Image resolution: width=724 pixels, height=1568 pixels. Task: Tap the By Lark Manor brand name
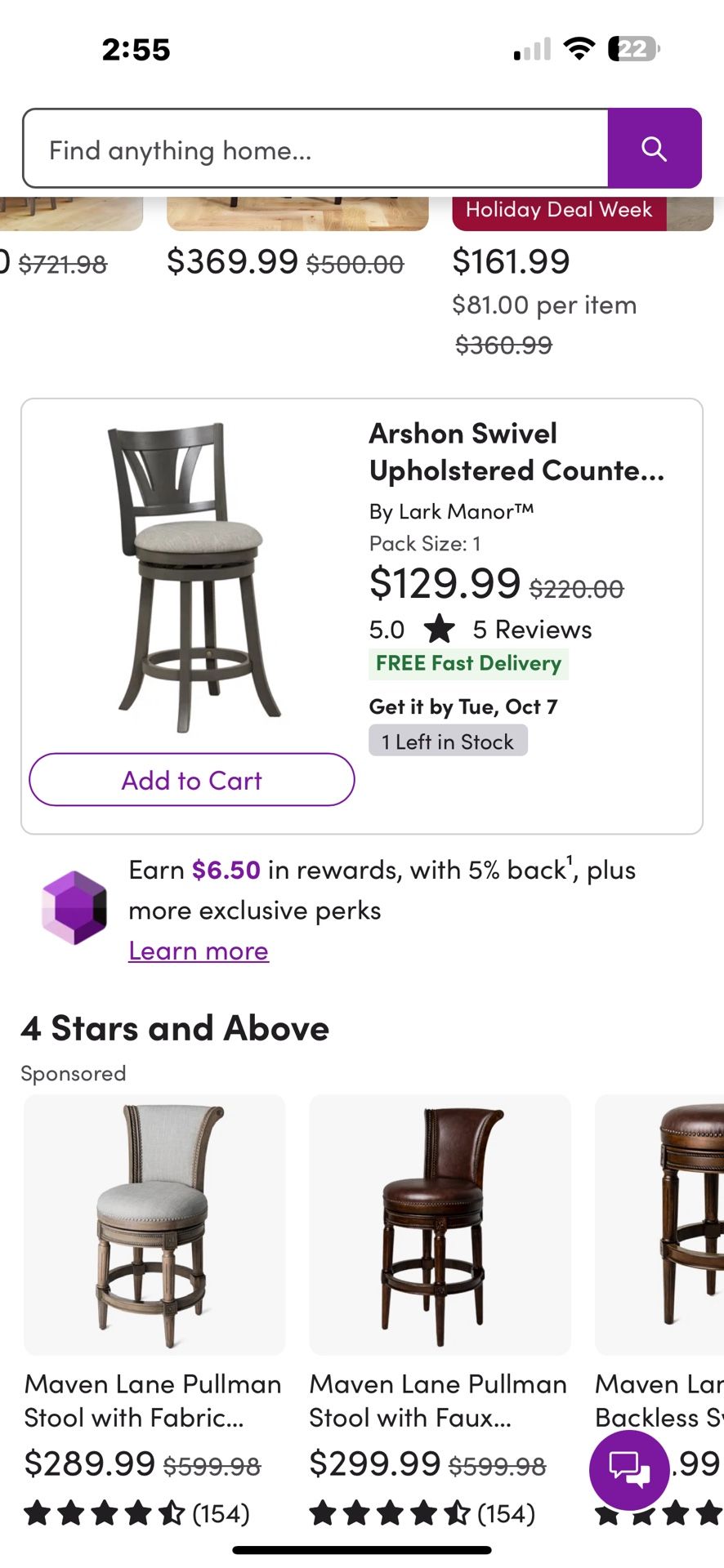click(451, 511)
